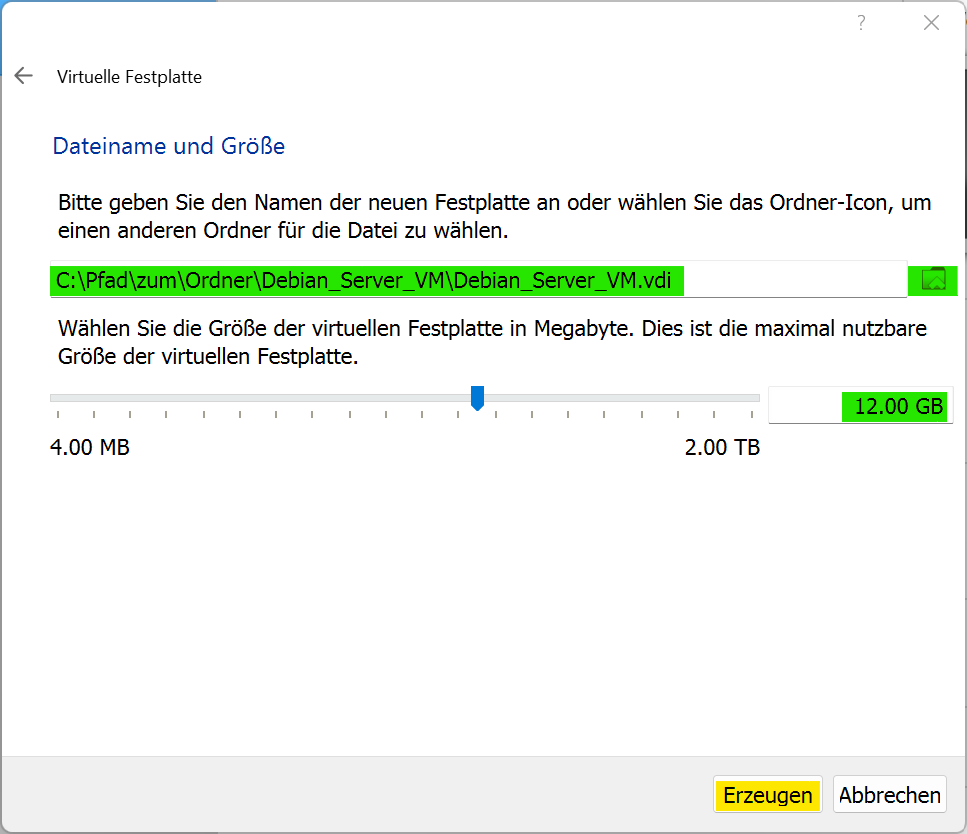Click the last tick mark under slider
Viewport: 967px width, 834px height.
coord(752,415)
